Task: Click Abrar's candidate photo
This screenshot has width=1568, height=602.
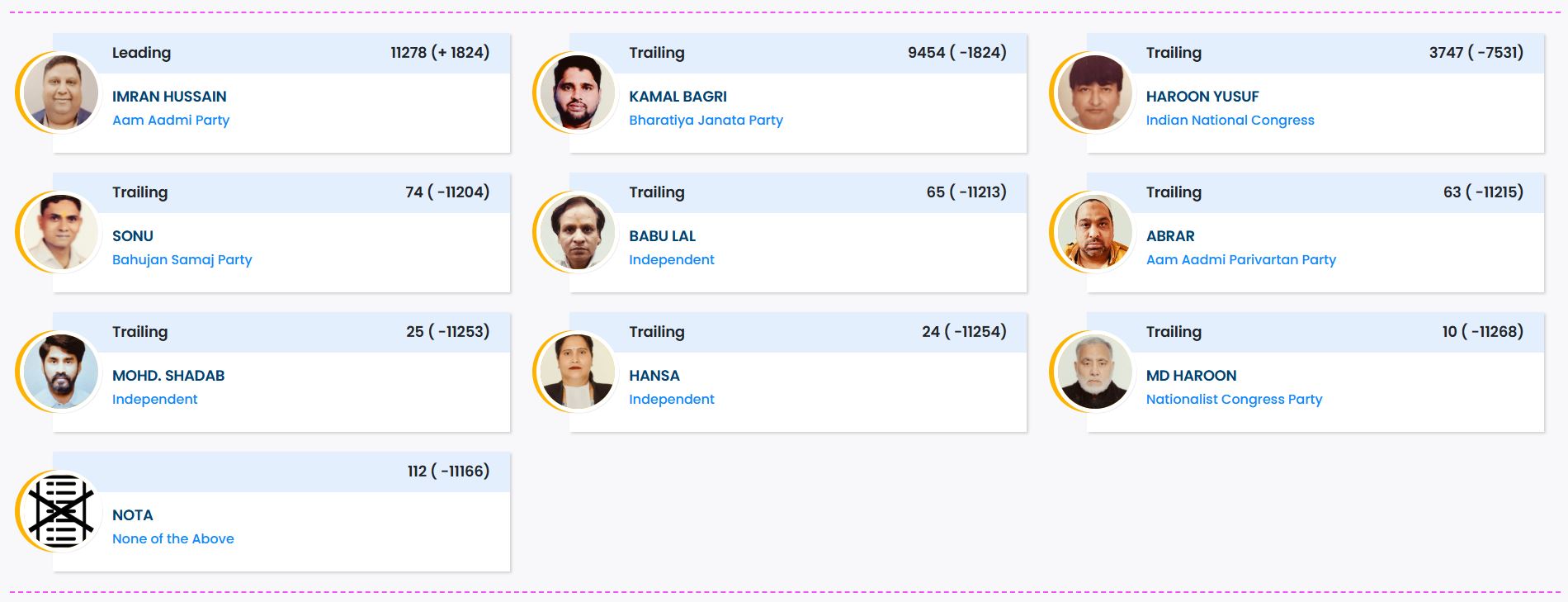Action: pyautogui.click(x=1095, y=232)
